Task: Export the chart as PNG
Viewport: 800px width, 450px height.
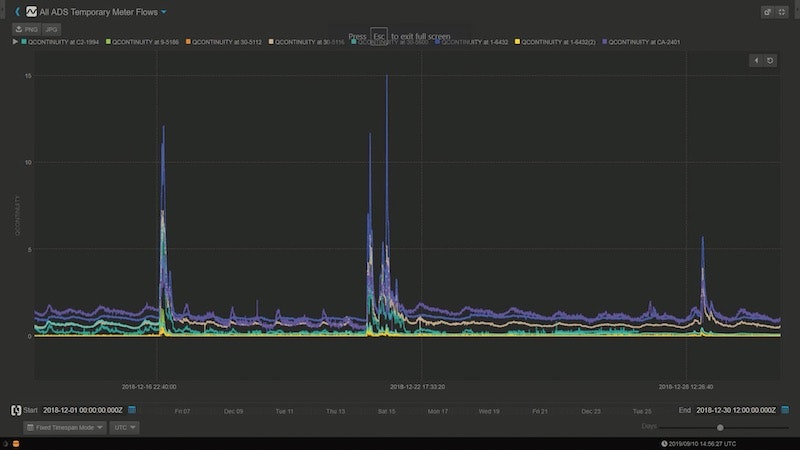Action: point(27,29)
